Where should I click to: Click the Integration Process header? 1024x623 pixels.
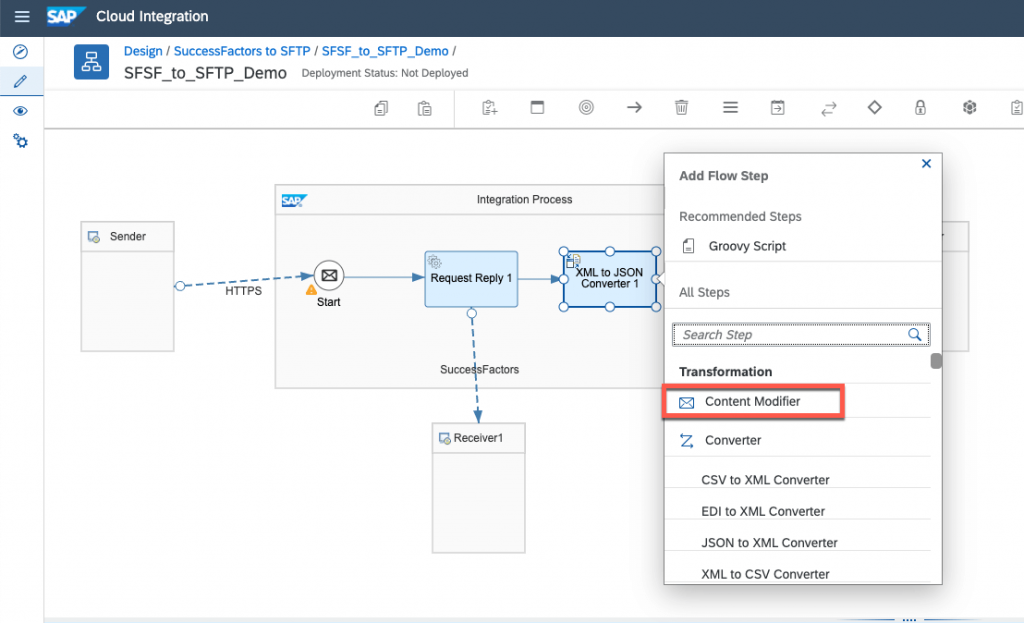click(524, 199)
